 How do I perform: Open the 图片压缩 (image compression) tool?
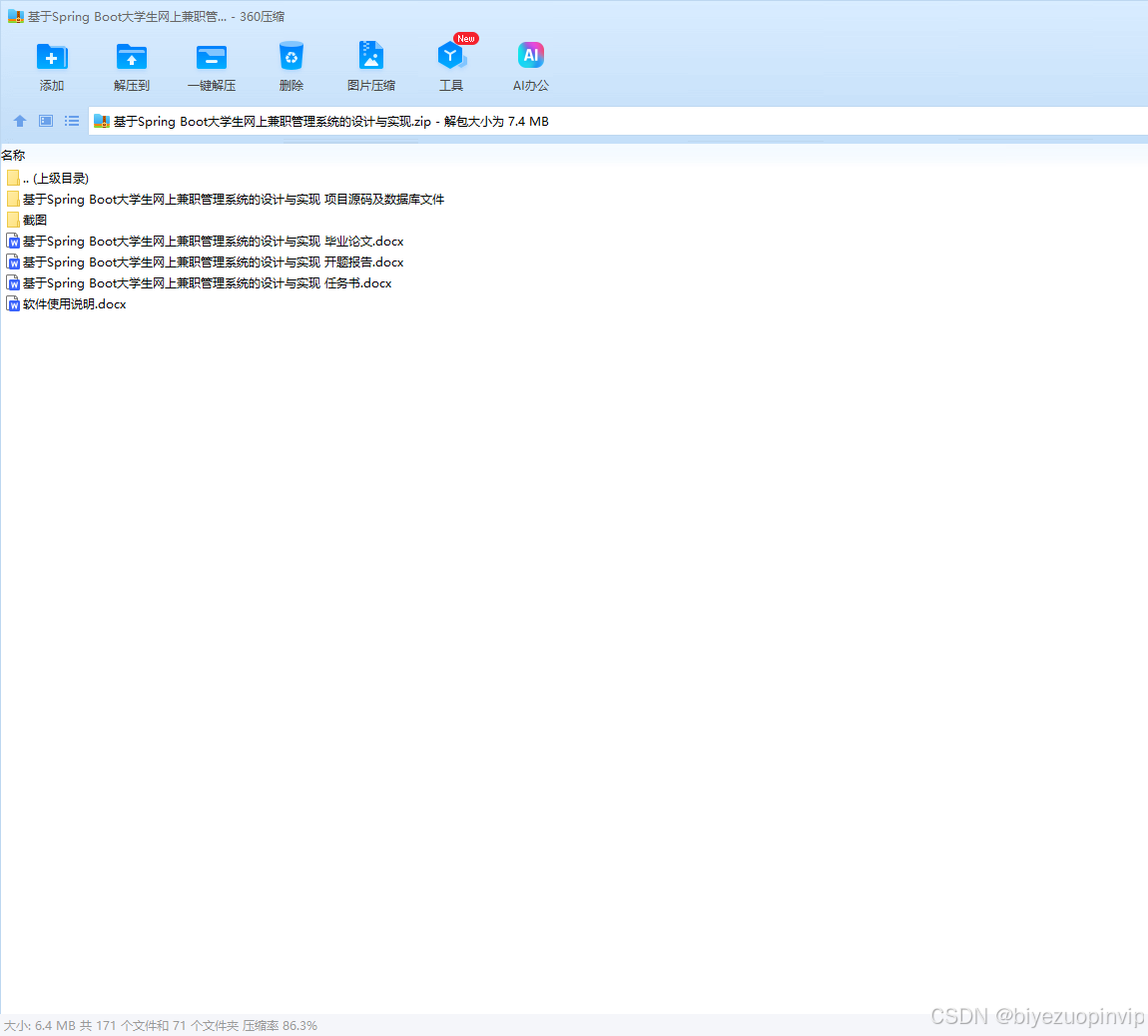pyautogui.click(x=371, y=56)
